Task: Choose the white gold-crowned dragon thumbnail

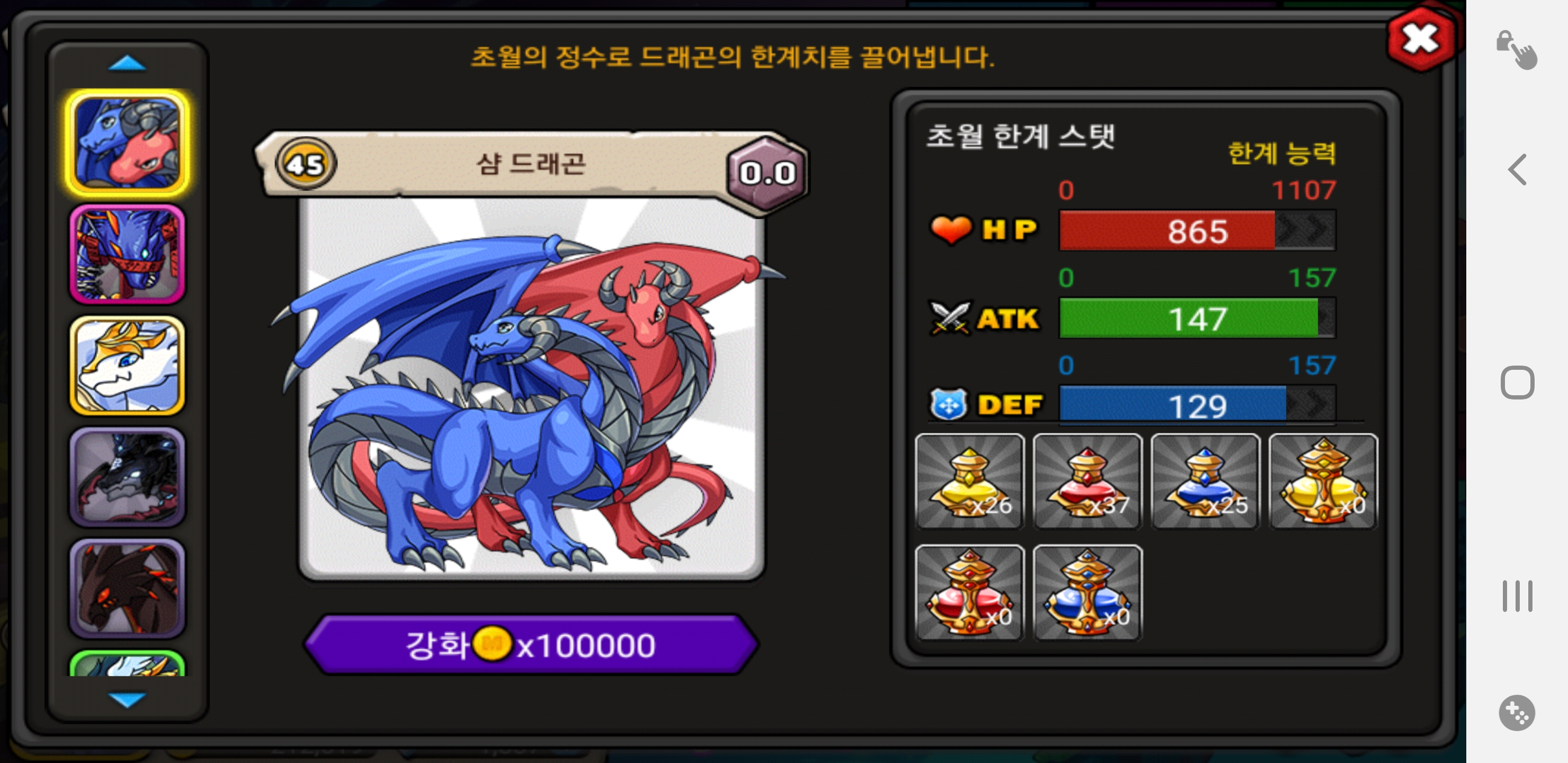Action: [x=127, y=366]
